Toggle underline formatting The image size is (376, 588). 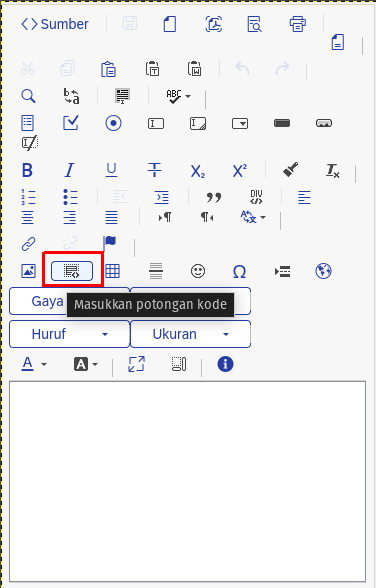(x=111, y=171)
